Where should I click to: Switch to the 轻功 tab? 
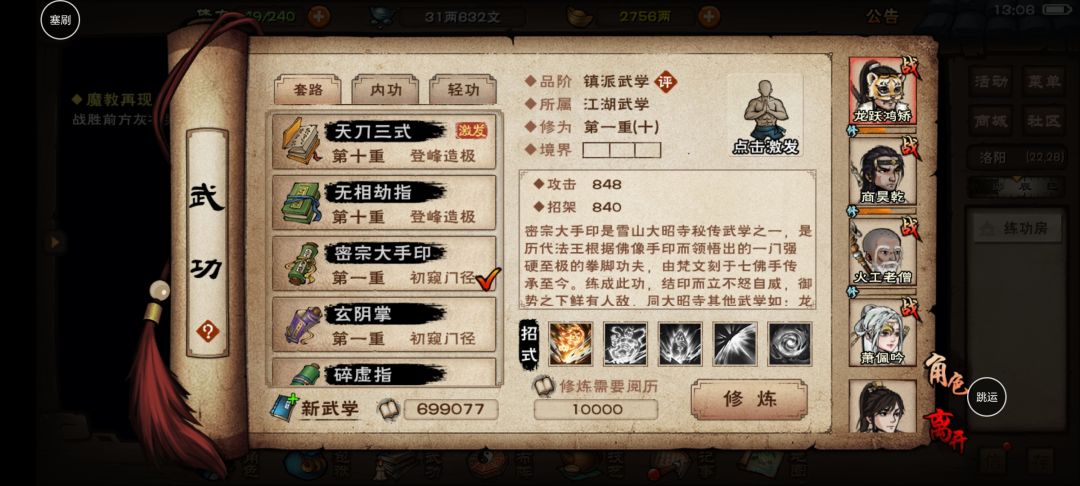(x=463, y=90)
